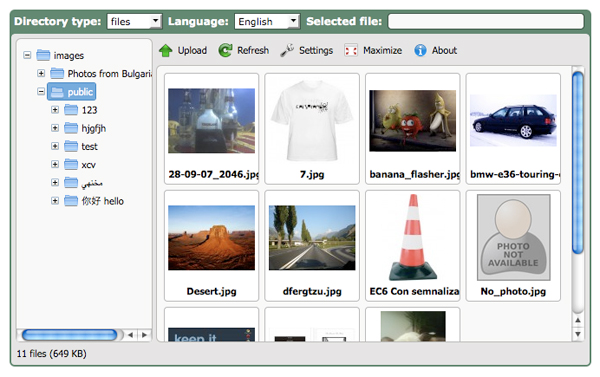Viewport: 600px width, 377px height.
Task: Click the hjgfjh folder icon
Action: click(71, 128)
